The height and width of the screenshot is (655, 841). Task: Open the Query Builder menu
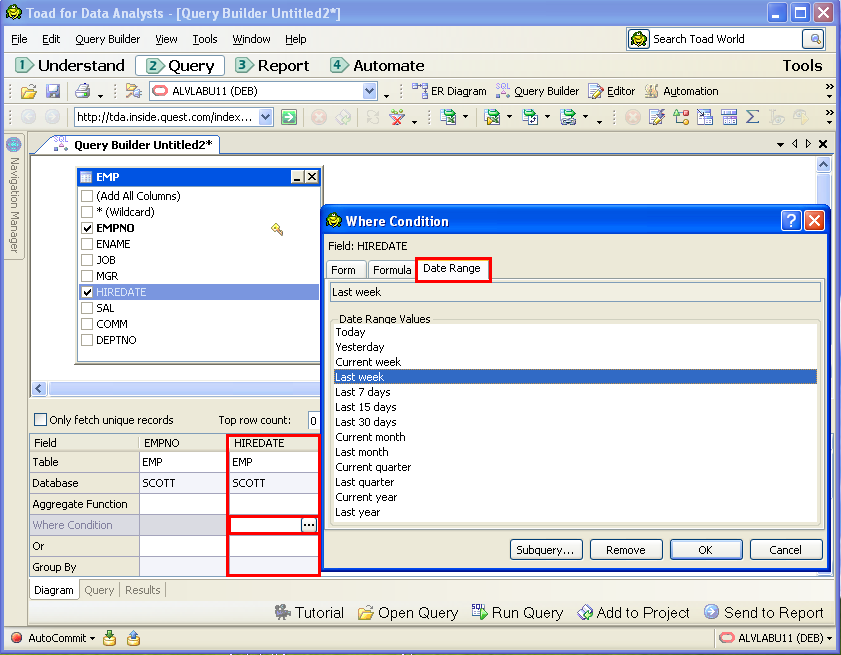pos(107,39)
